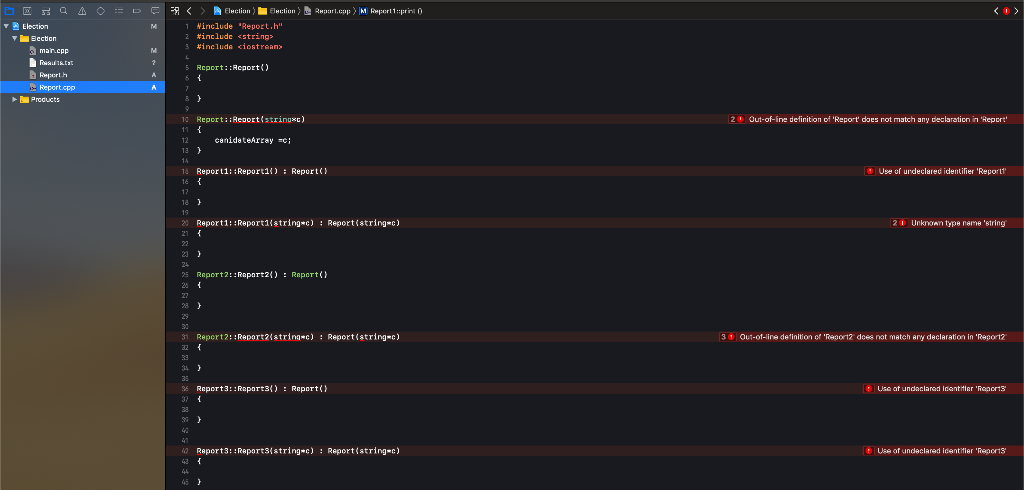Screen dimensions: 1024x490
Task: Collapse the Election folder group
Action: [14, 39]
